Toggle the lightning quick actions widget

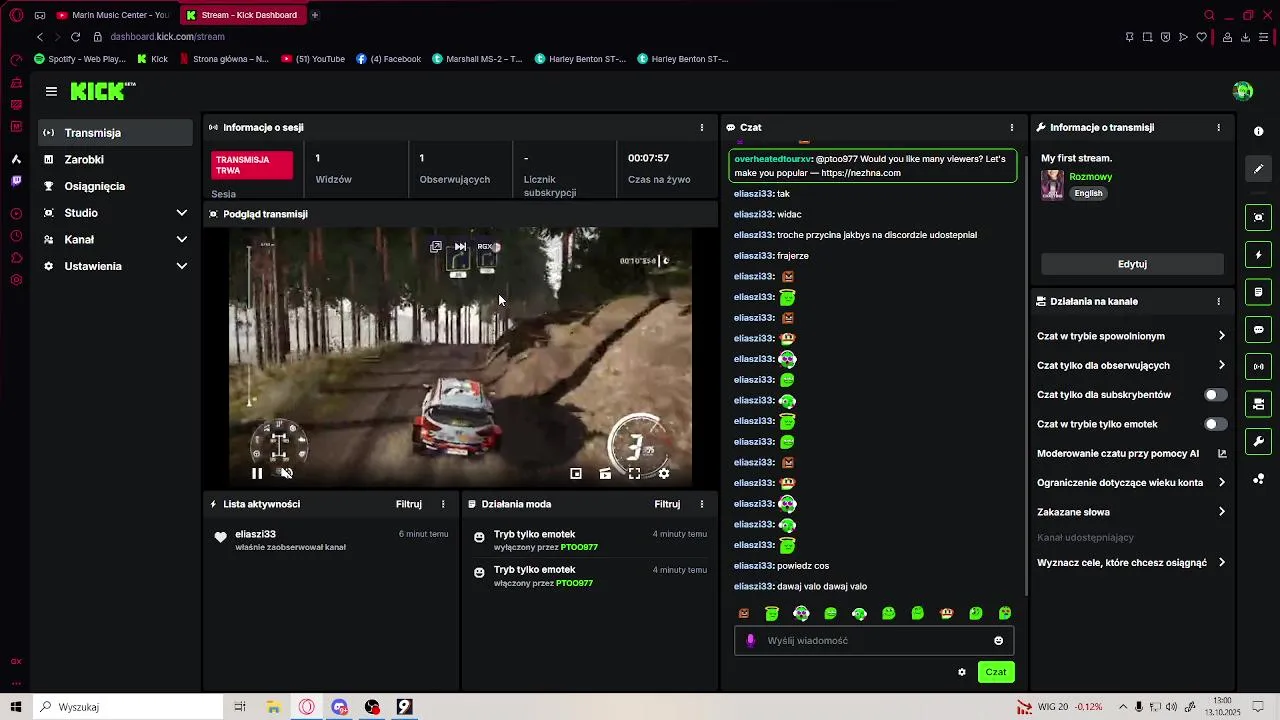pos(1258,255)
